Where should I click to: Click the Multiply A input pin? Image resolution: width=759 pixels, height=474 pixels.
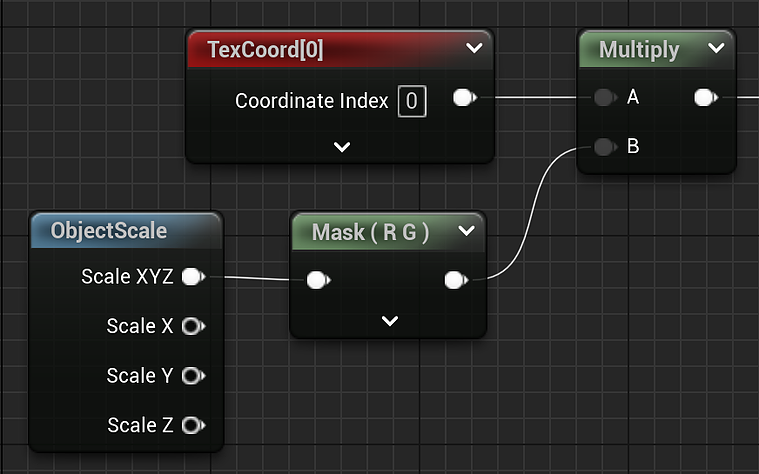click(x=605, y=97)
